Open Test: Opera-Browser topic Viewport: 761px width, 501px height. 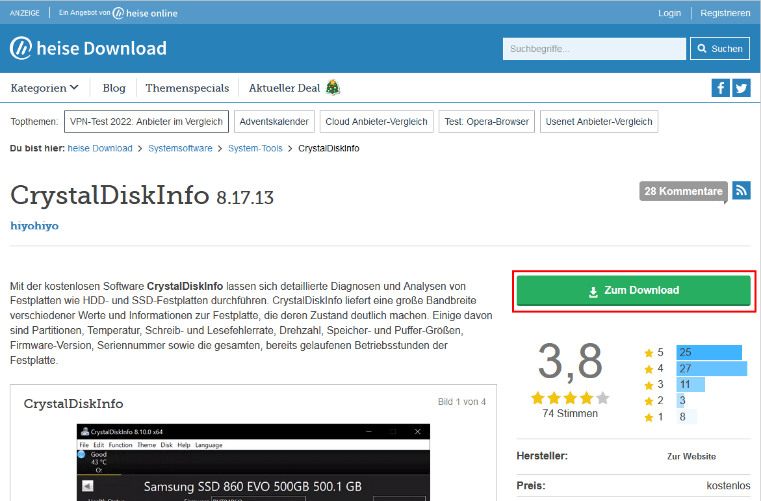pyautogui.click(x=486, y=121)
